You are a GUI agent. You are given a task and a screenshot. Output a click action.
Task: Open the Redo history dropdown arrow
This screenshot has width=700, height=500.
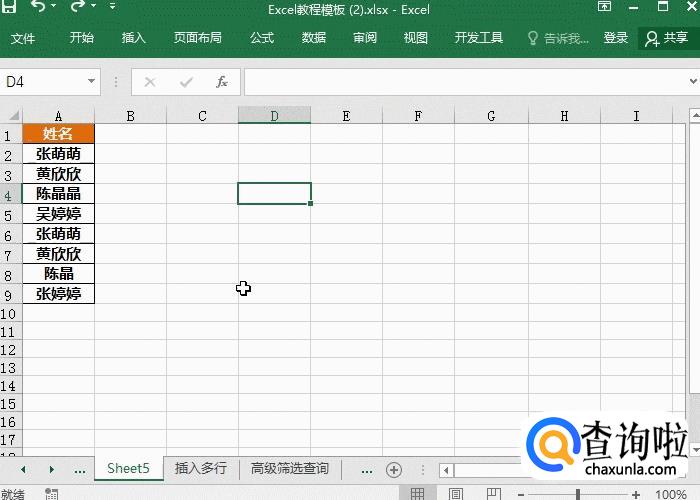pos(93,6)
